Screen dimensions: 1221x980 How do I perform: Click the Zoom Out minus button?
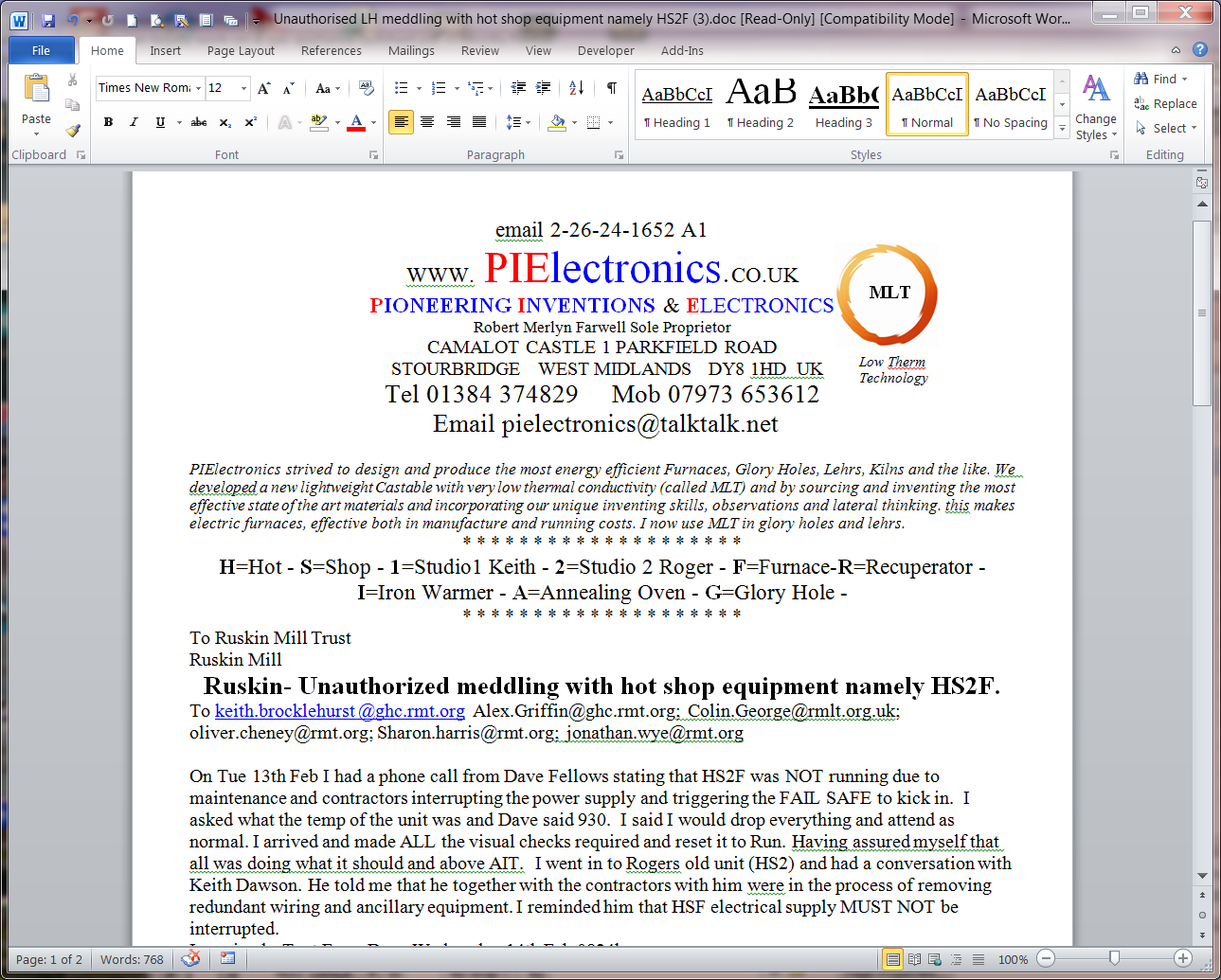point(1045,958)
